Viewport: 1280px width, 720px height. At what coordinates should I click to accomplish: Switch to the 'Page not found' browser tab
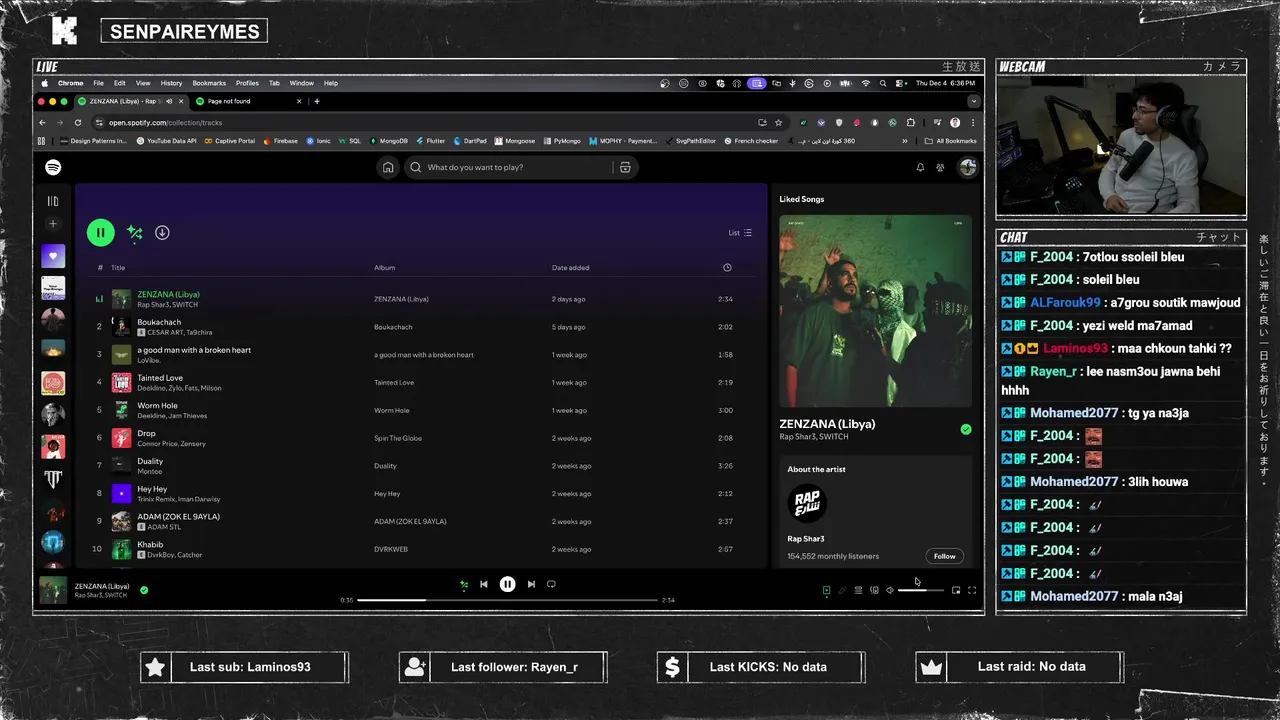250,101
